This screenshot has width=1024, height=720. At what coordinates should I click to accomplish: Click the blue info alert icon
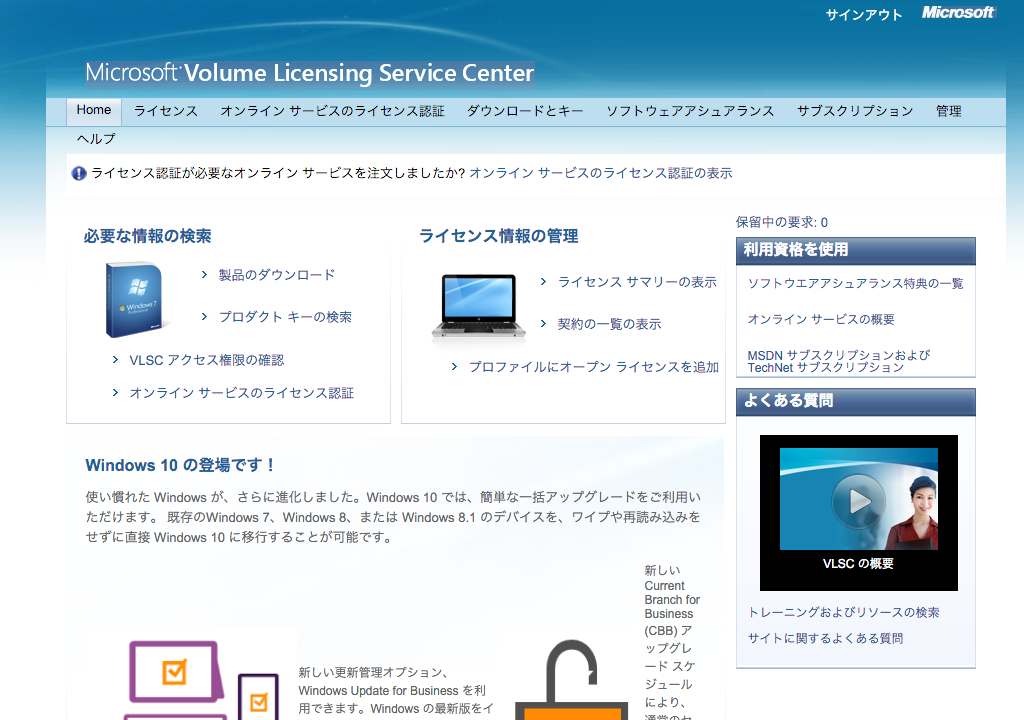click(x=79, y=173)
